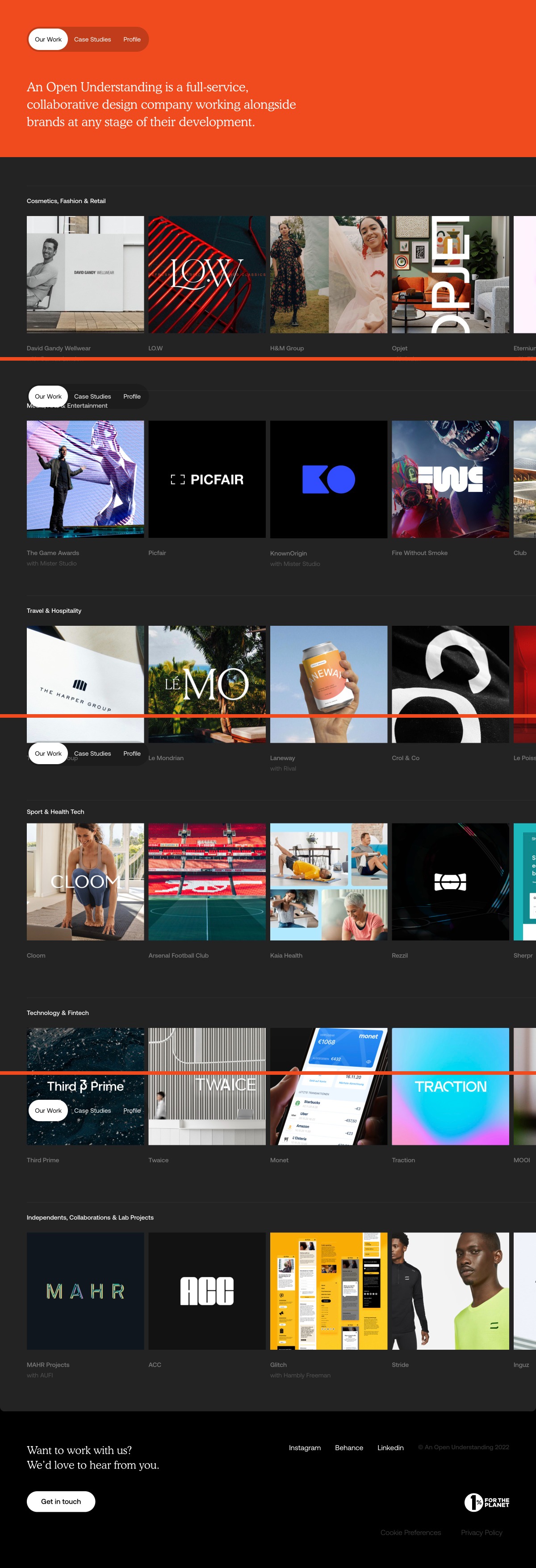536x1568 pixels.
Task: Open the CLOOM yoga image
Action: pyautogui.click(x=85, y=882)
